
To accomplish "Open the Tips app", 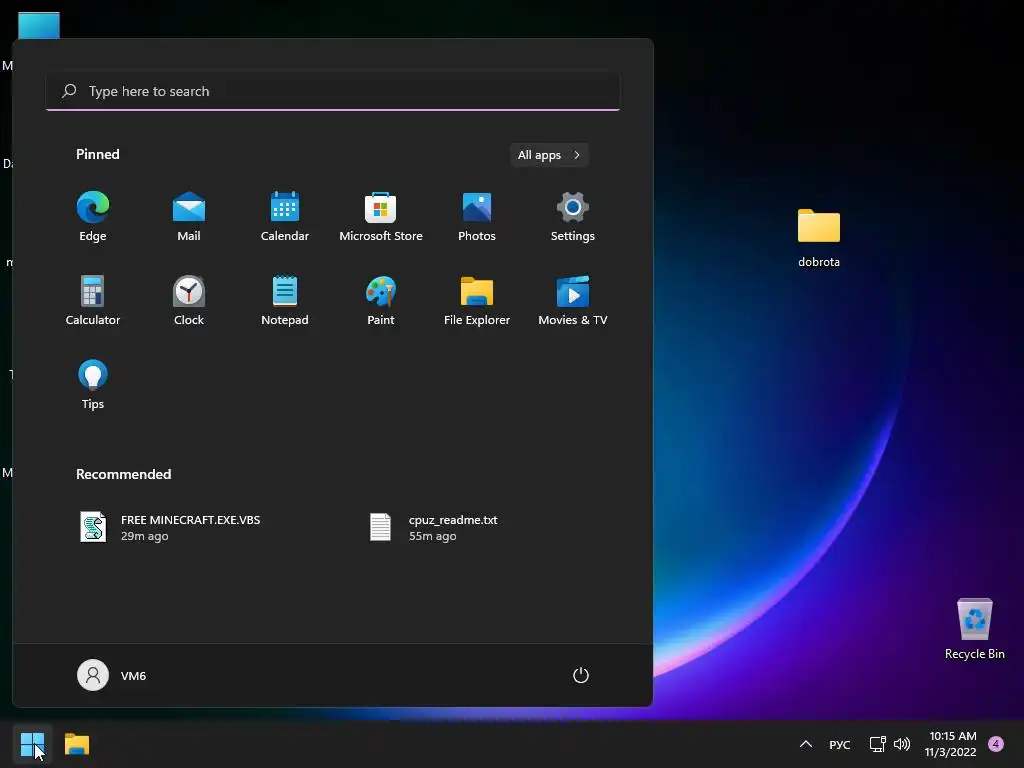I will pyautogui.click(x=93, y=385).
